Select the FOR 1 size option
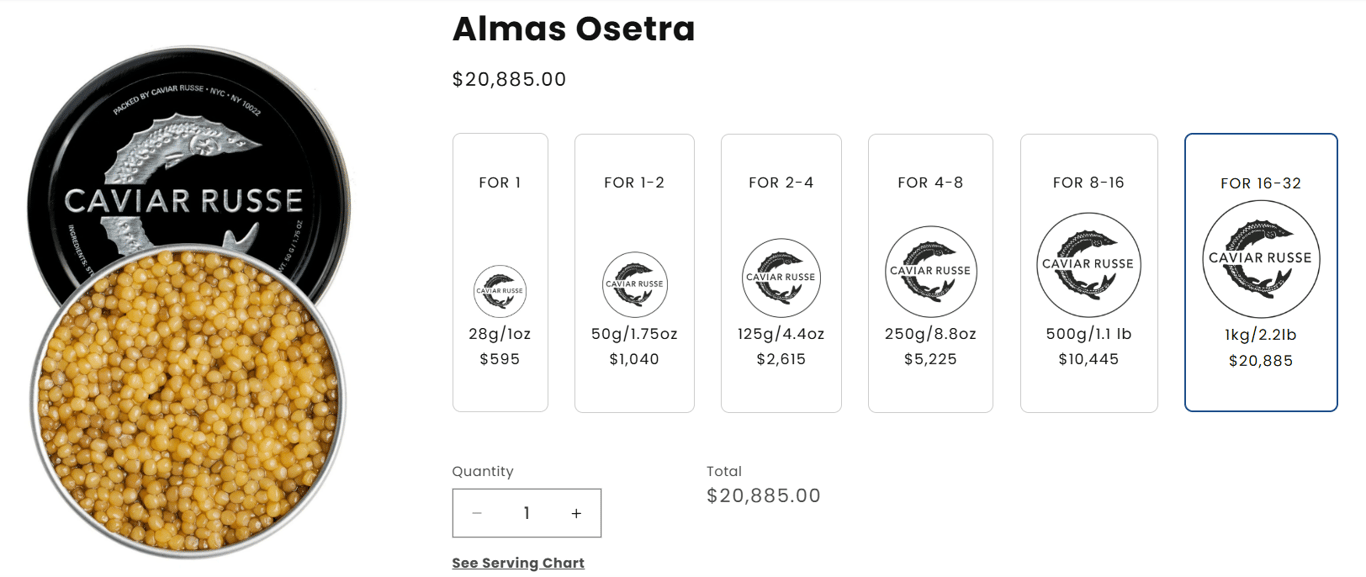1366x577 pixels. (x=500, y=182)
